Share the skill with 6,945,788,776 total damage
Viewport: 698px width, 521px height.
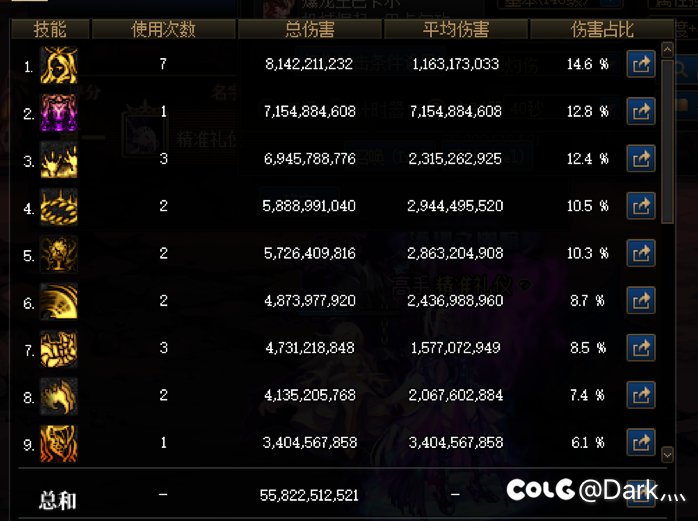click(x=641, y=159)
